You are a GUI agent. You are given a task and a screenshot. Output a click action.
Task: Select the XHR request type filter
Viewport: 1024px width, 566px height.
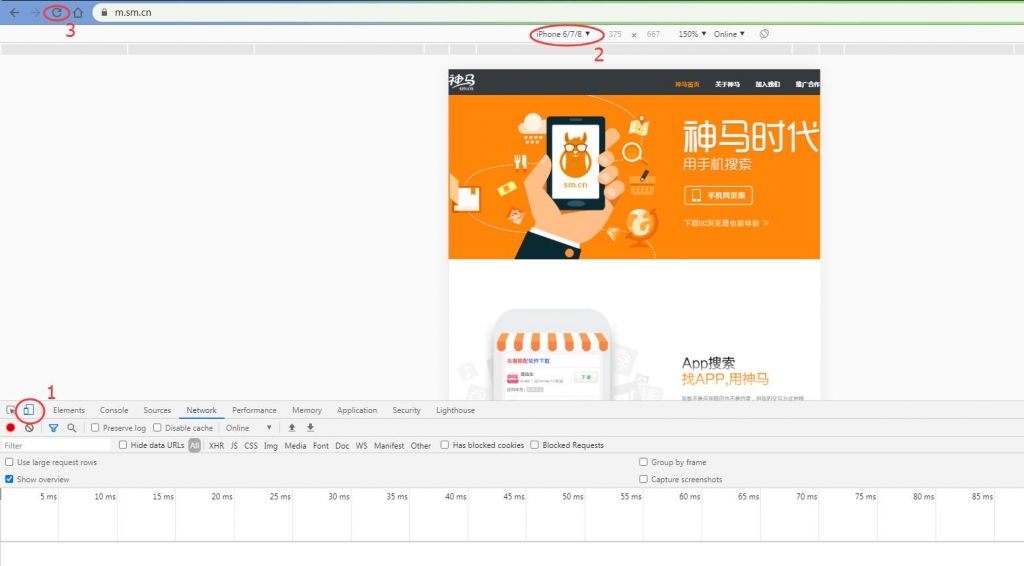pos(216,445)
